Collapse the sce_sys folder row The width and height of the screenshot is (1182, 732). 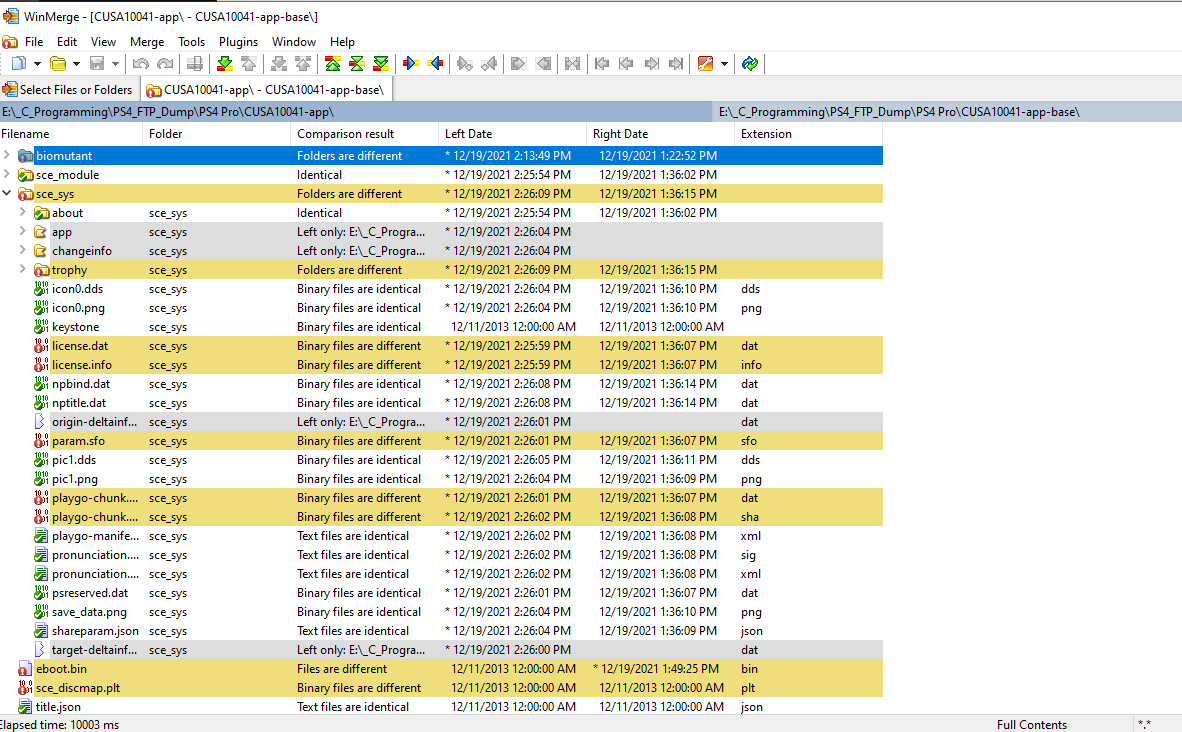click(7, 193)
